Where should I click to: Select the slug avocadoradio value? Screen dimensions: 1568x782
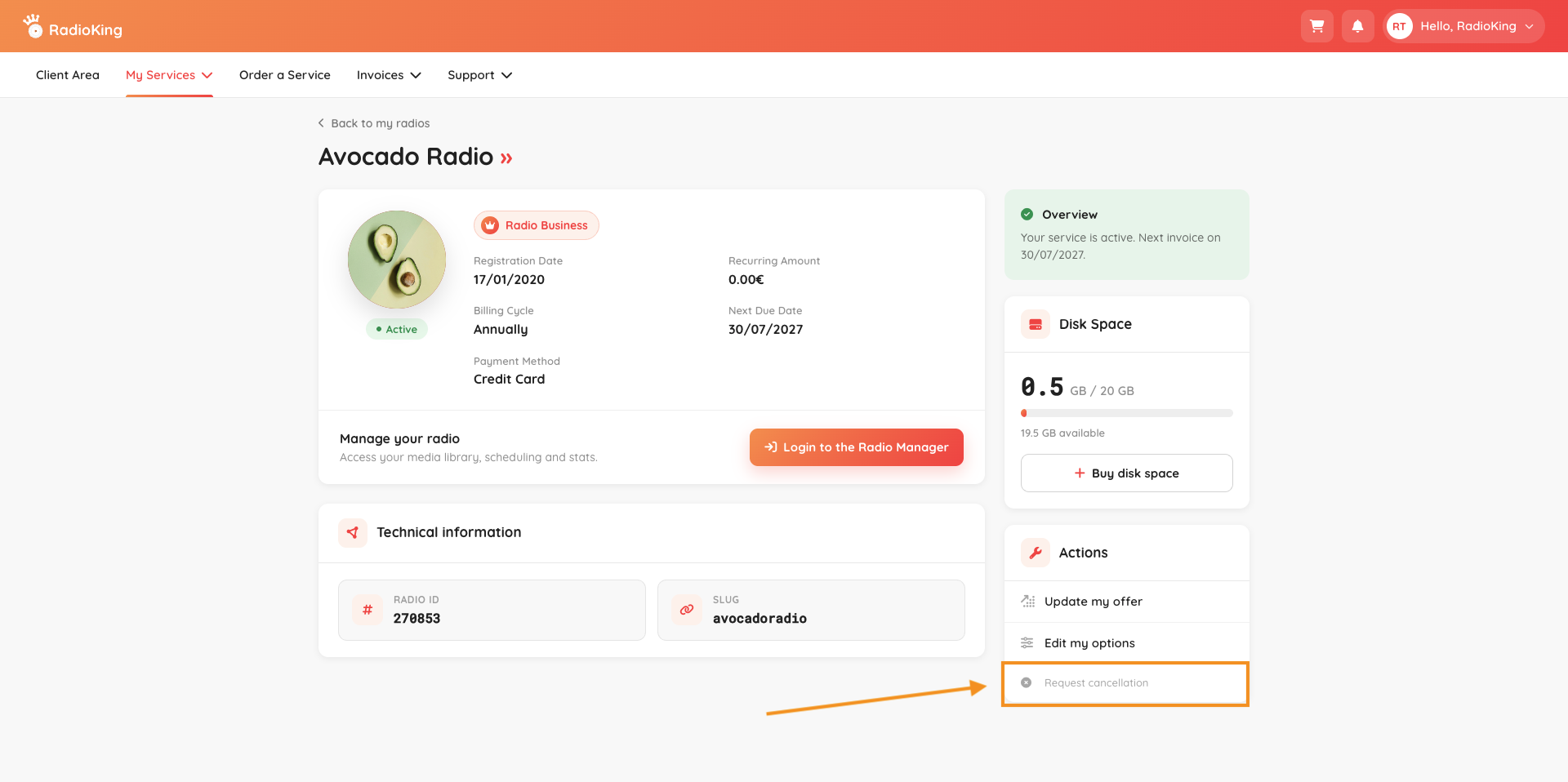click(759, 619)
